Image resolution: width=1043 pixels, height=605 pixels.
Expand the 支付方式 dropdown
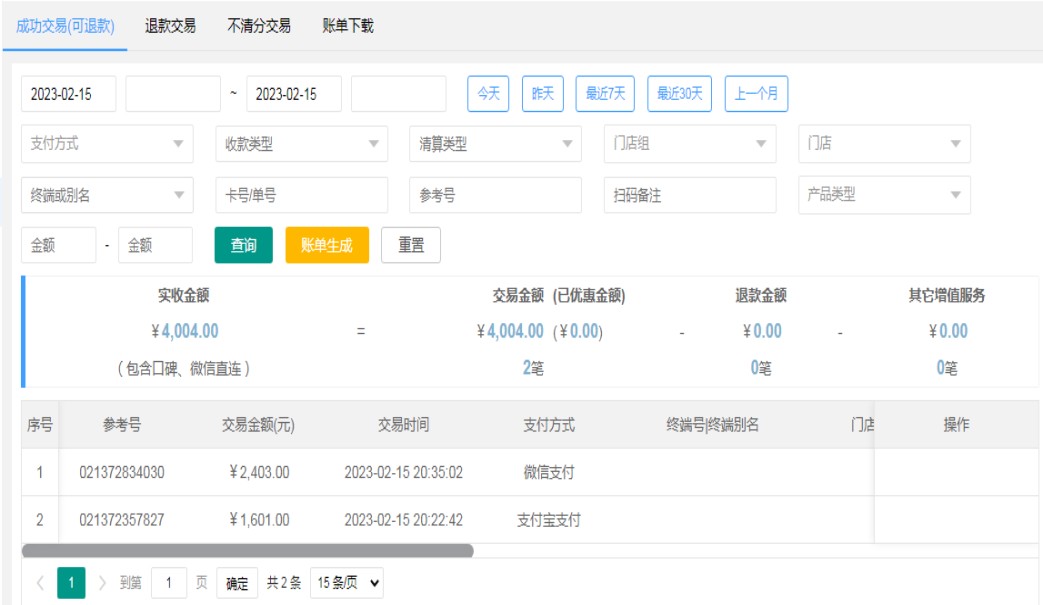(107, 144)
